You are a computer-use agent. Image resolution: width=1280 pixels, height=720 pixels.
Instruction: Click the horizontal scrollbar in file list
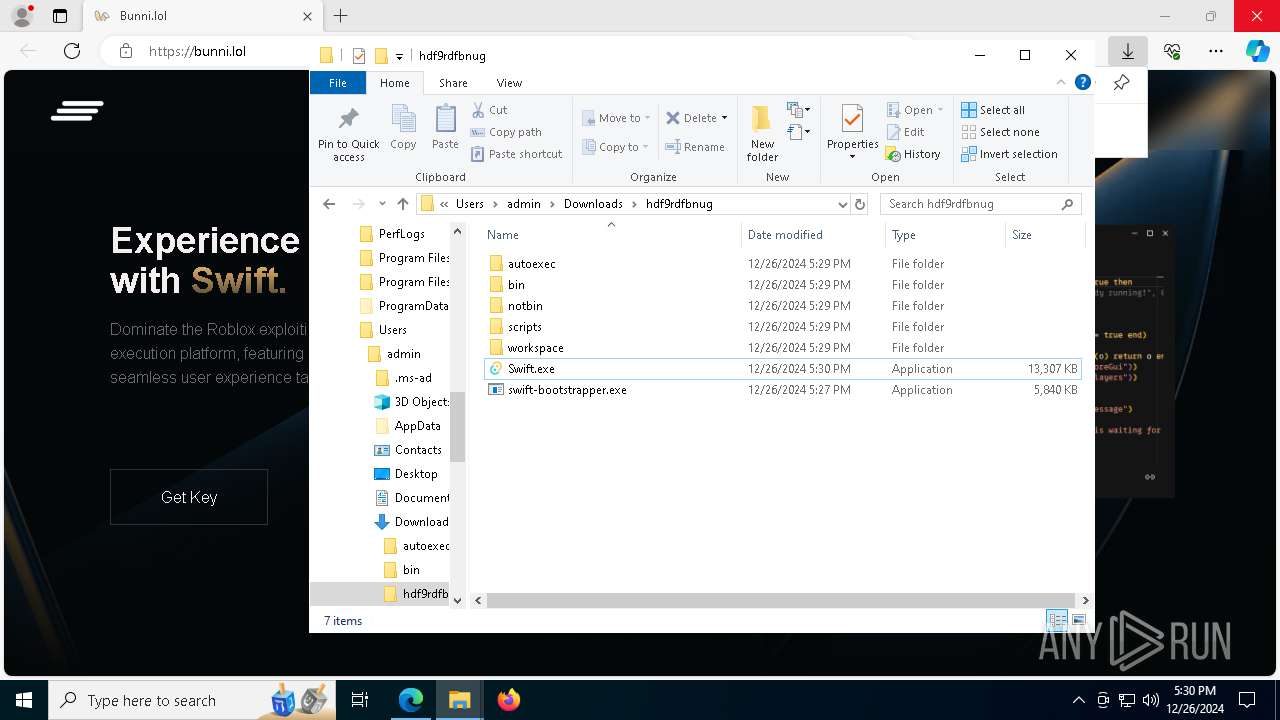(780, 600)
